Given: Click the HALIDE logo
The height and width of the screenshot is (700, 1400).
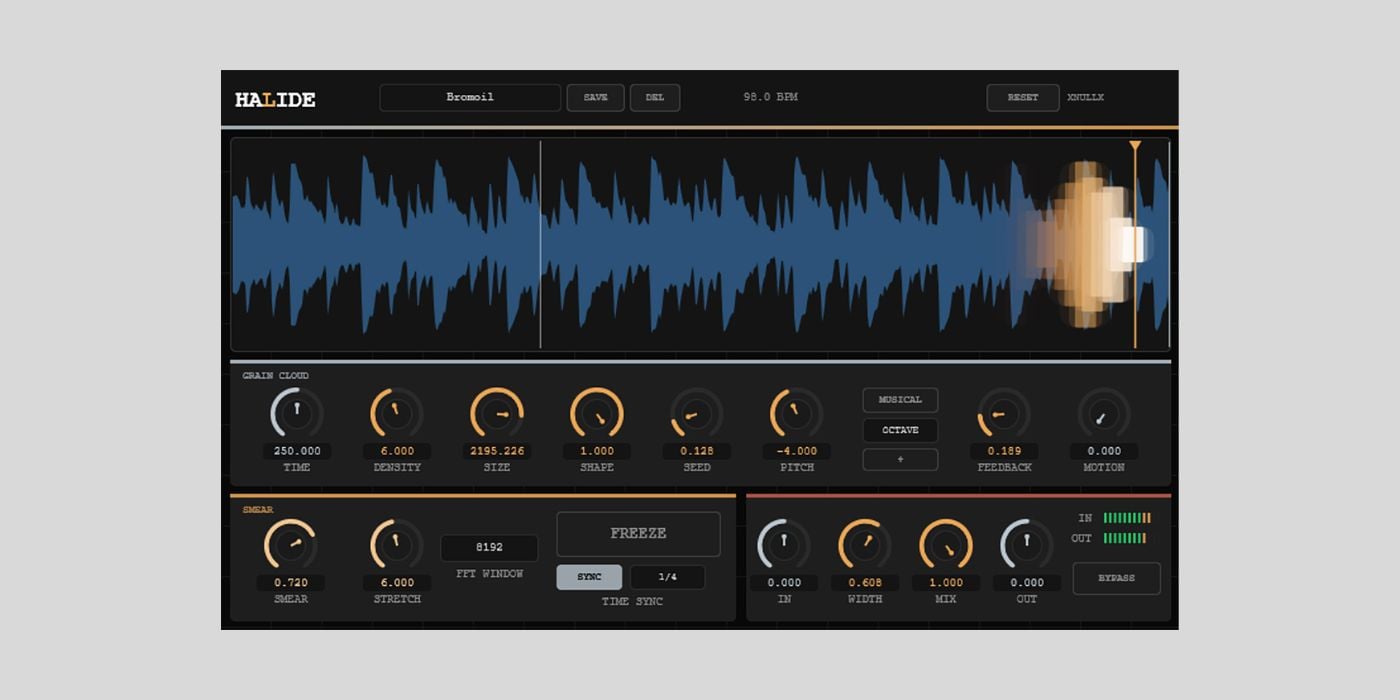Looking at the screenshot, I should 275,99.
